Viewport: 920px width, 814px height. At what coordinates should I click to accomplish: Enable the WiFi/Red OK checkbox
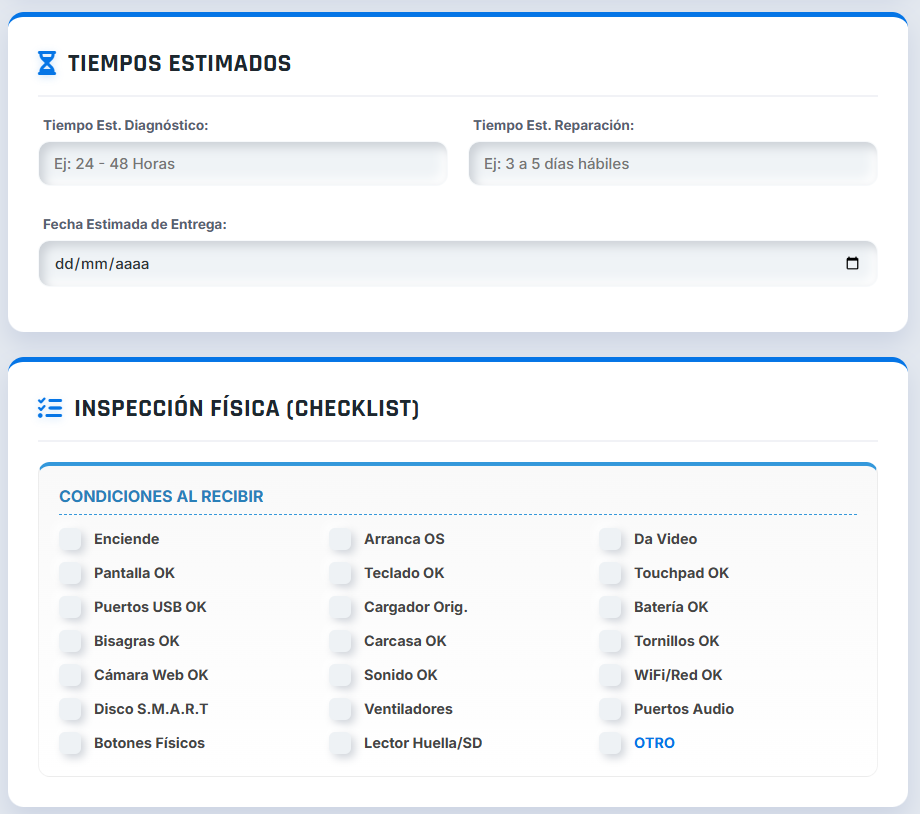(611, 675)
